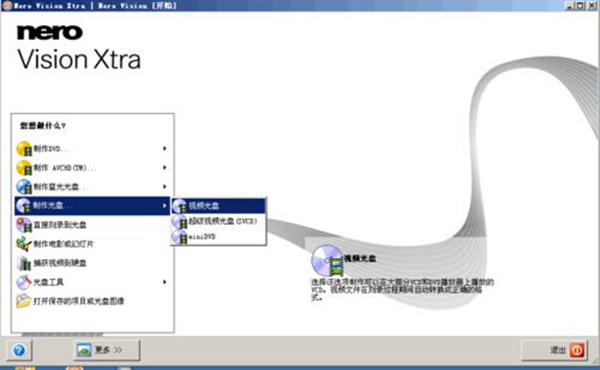Click the 光盘工具 disc icon
The width and height of the screenshot is (600, 370).
[24, 282]
